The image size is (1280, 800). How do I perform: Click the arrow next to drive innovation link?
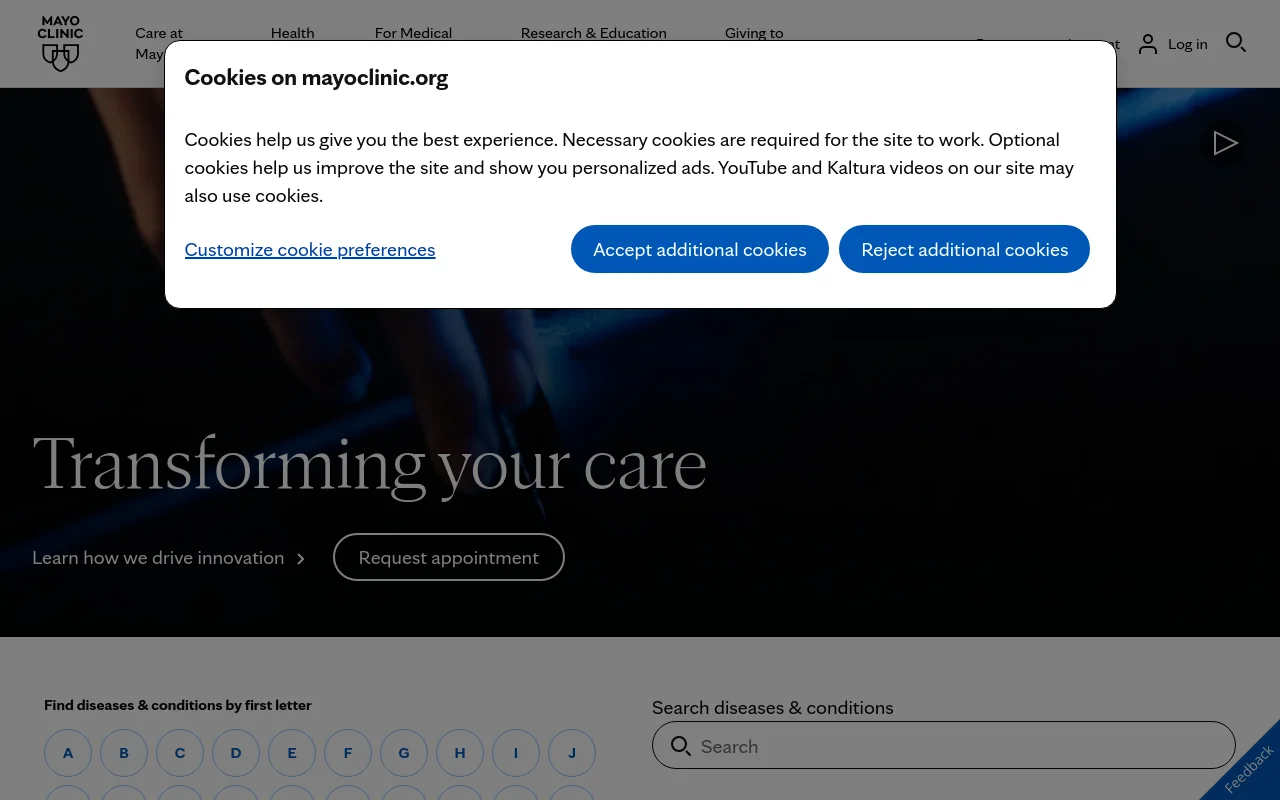tap(300, 558)
